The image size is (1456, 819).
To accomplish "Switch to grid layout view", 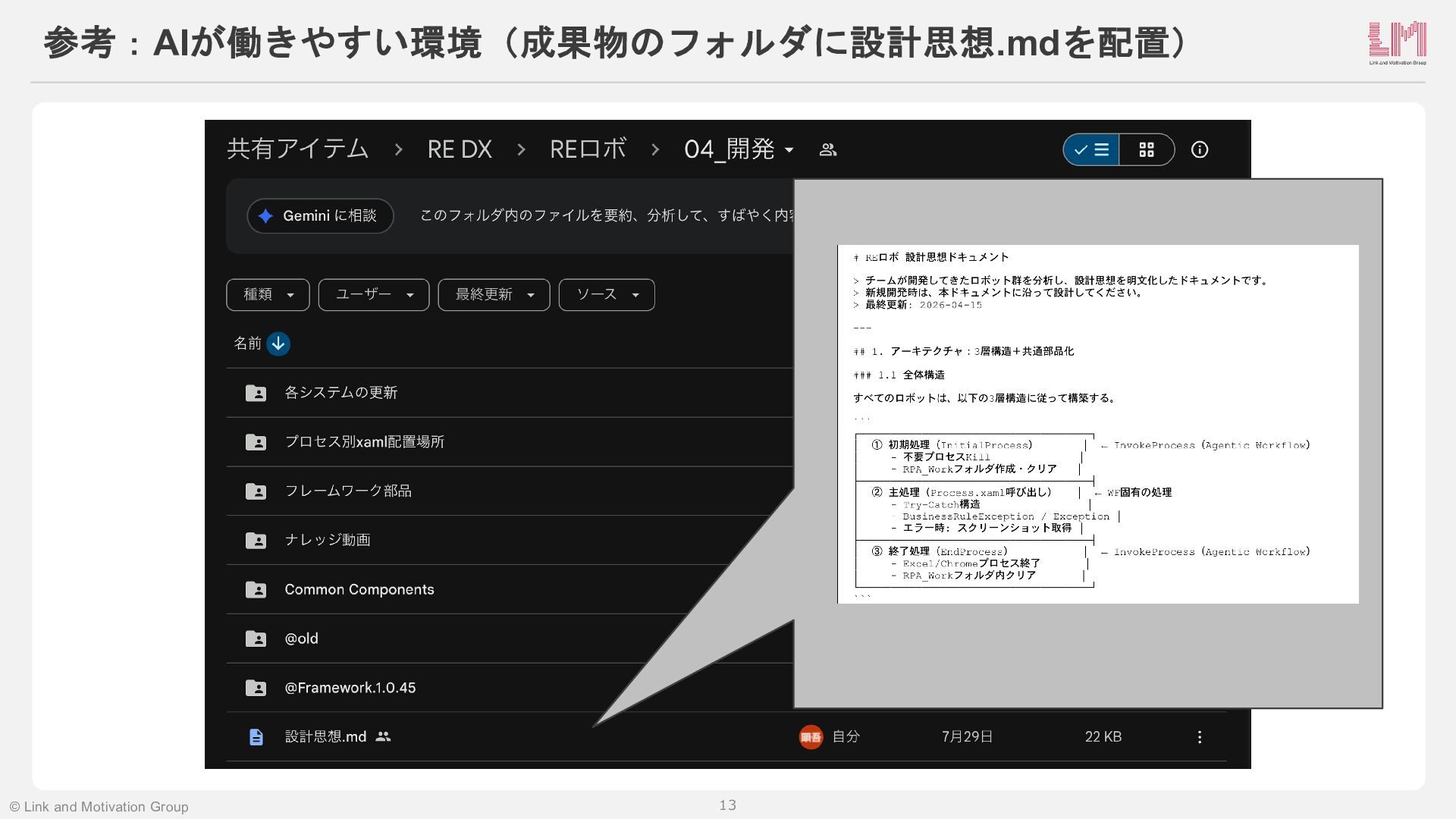I will [1147, 150].
